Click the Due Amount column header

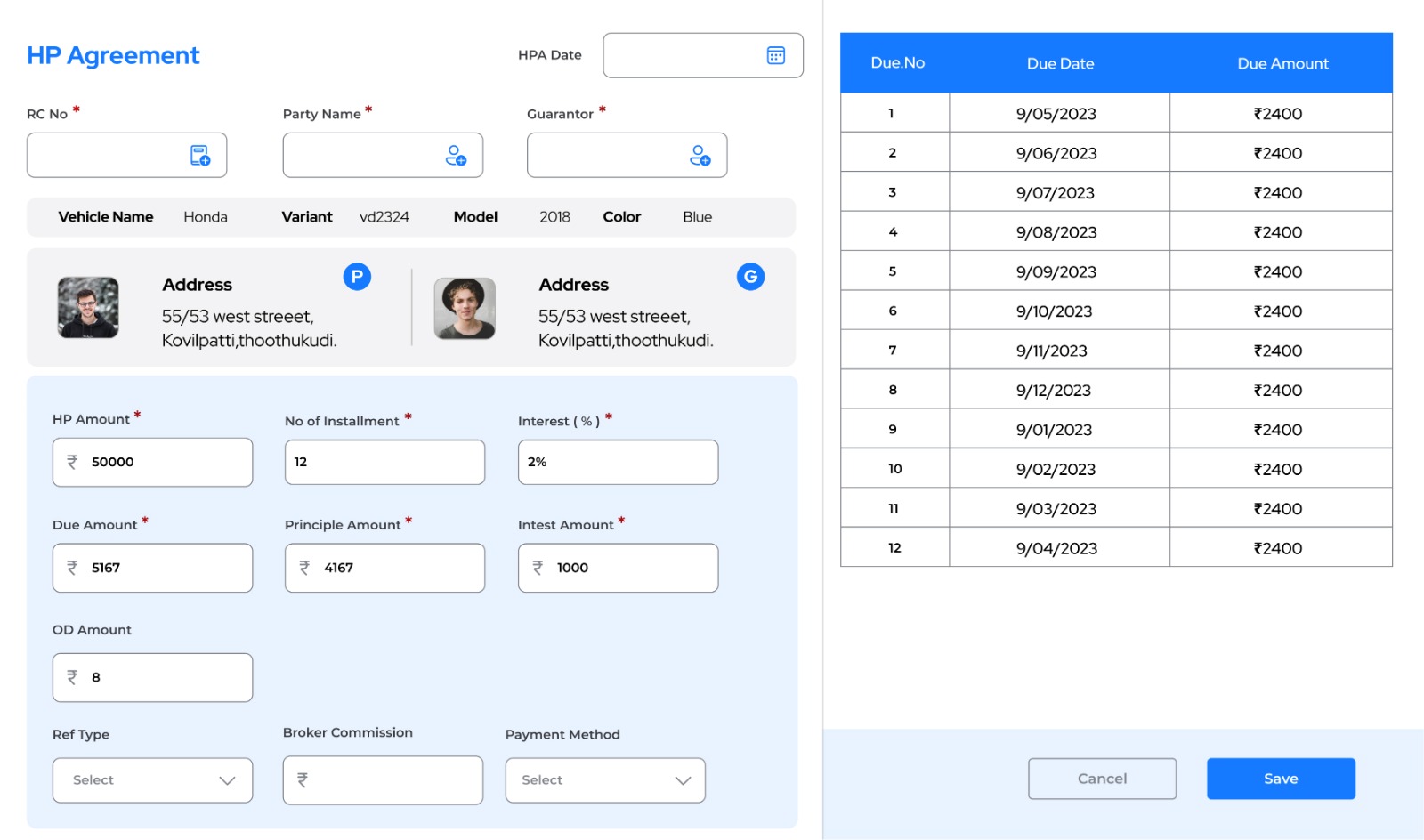1282,63
